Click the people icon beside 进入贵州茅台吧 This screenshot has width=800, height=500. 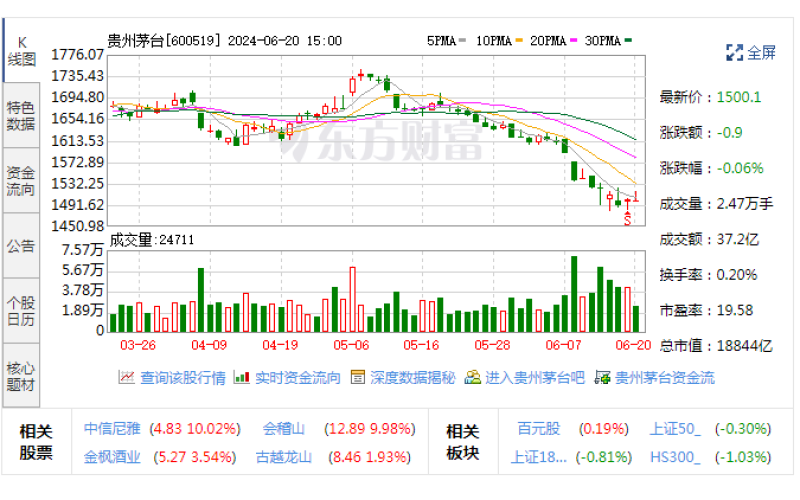[472, 378]
